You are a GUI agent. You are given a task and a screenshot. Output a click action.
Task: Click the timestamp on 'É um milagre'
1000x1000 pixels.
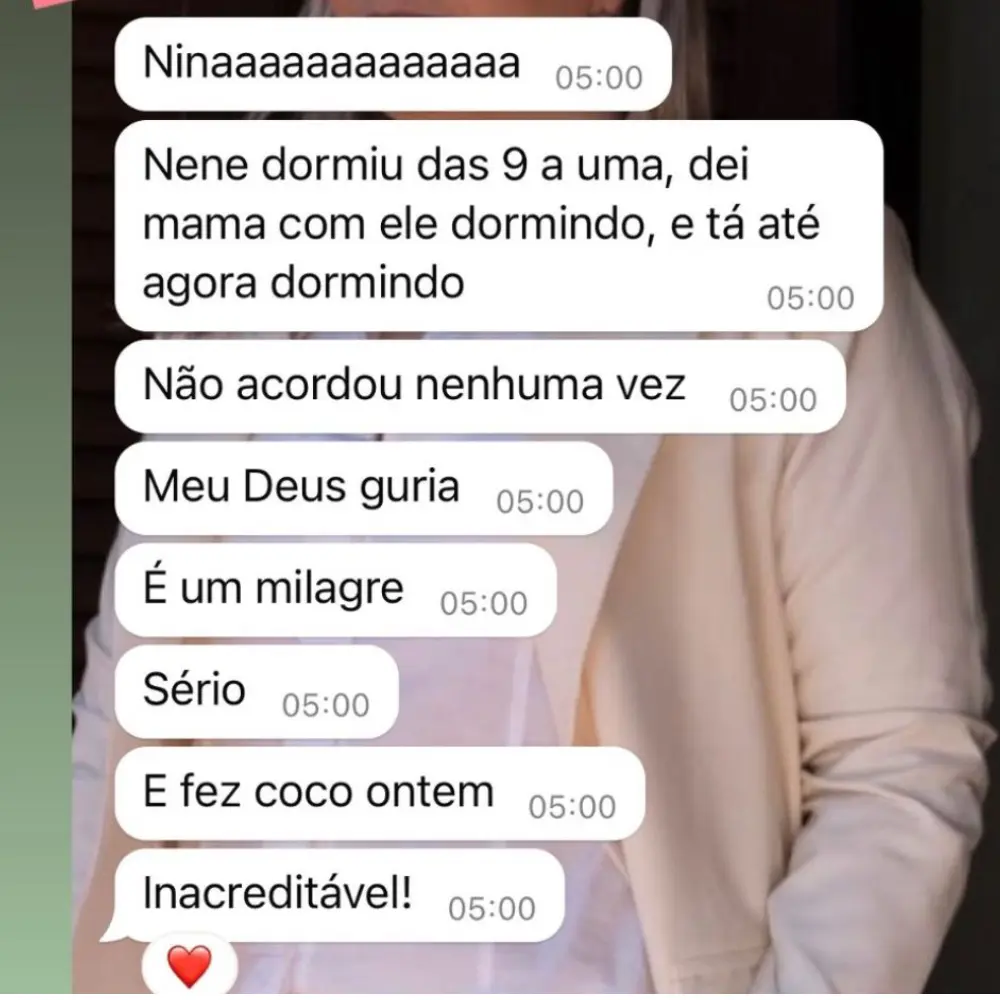484,604
